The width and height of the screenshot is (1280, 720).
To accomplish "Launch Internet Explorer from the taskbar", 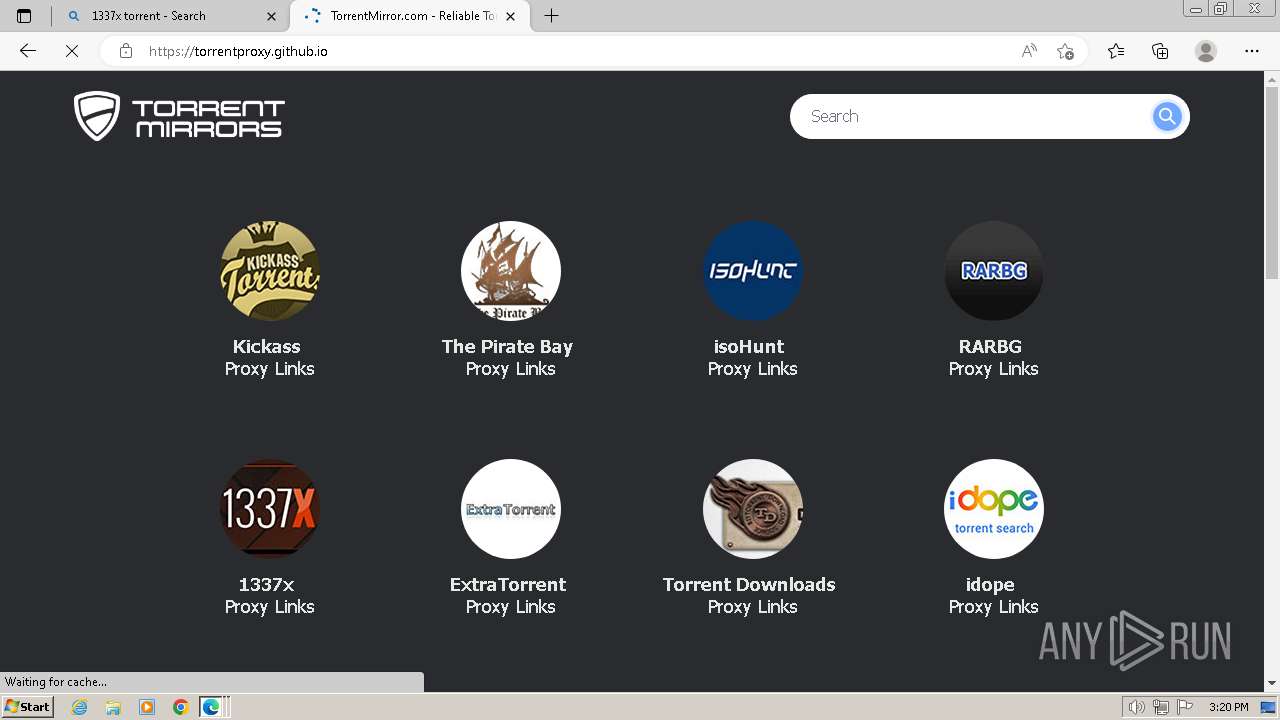I will (x=80, y=707).
